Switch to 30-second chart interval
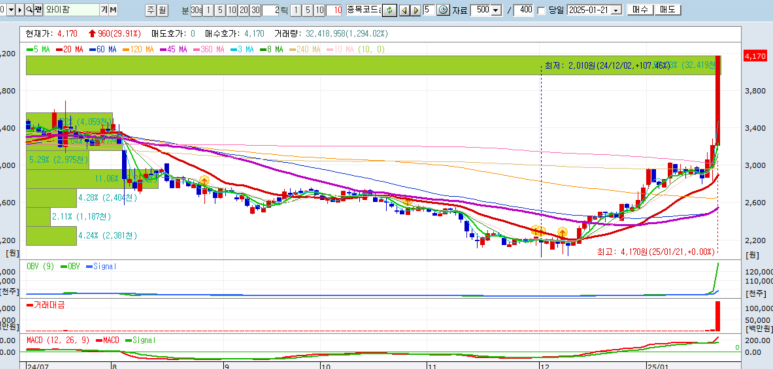This screenshot has height=369, width=773. (x=196, y=10)
